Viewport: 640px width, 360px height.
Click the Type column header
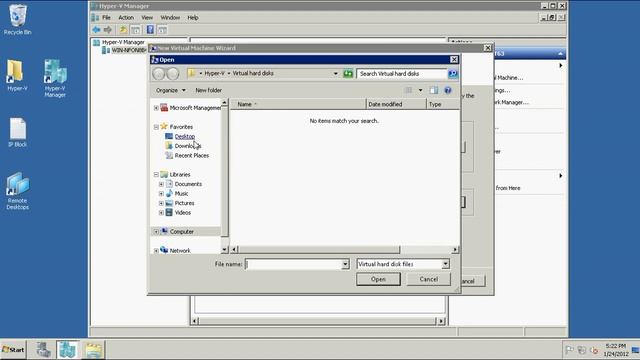coord(442,104)
